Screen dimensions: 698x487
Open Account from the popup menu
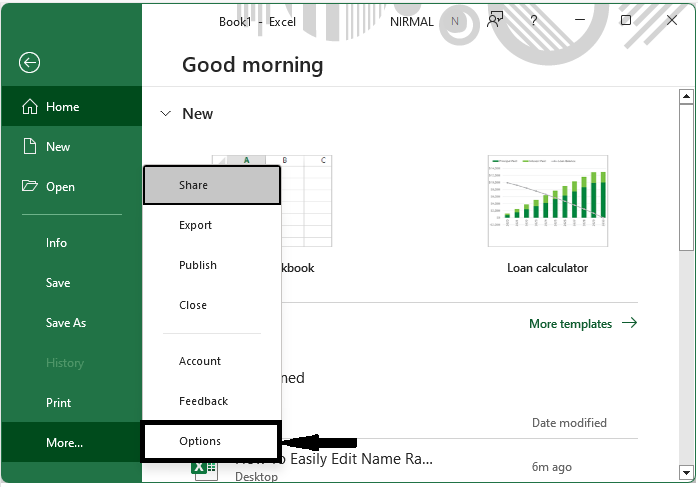click(x=212, y=361)
